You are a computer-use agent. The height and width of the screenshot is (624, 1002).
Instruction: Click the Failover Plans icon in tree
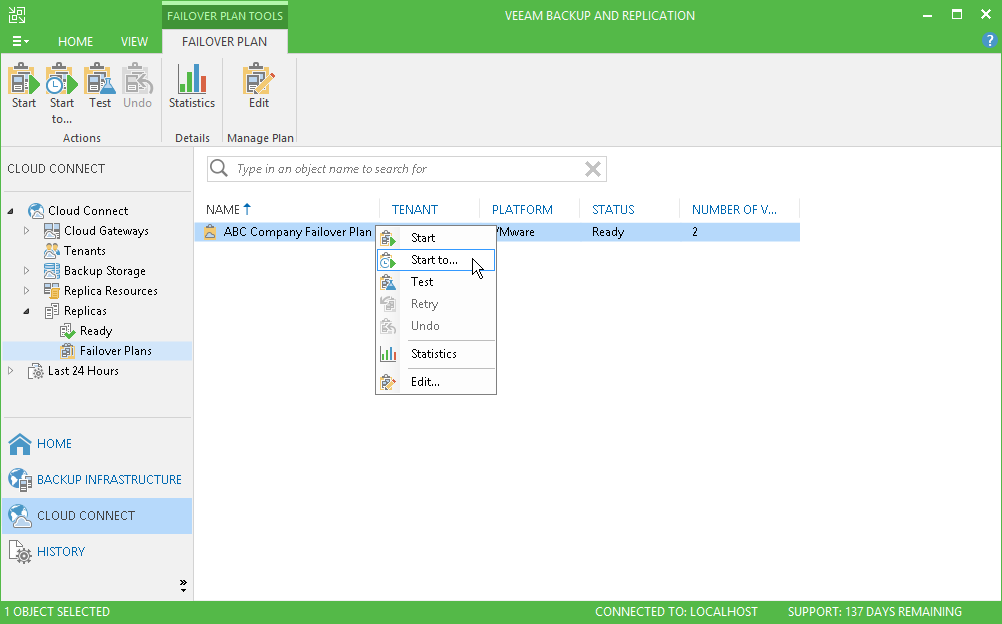click(x=68, y=350)
